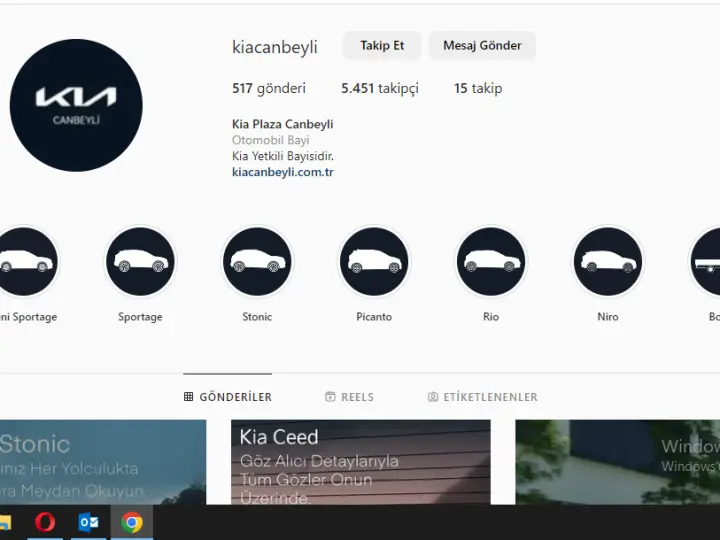View the 5.451 takipçi list
The height and width of the screenshot is (540, 720).
(x=379, y=88)
